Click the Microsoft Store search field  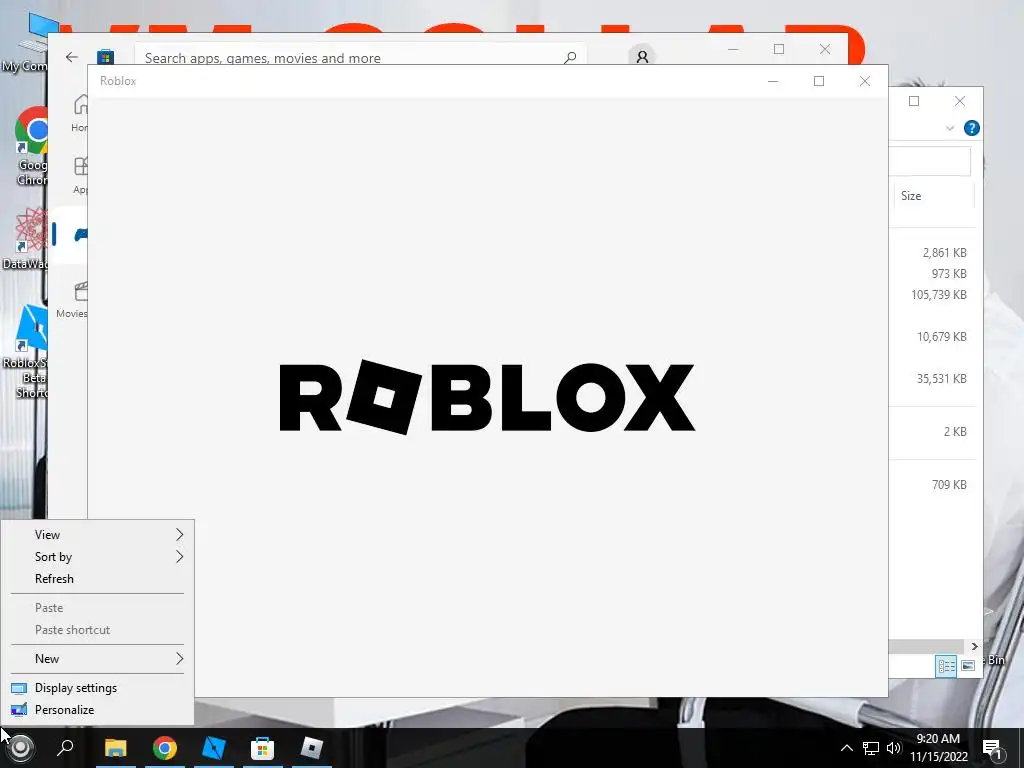pos(360,54)
